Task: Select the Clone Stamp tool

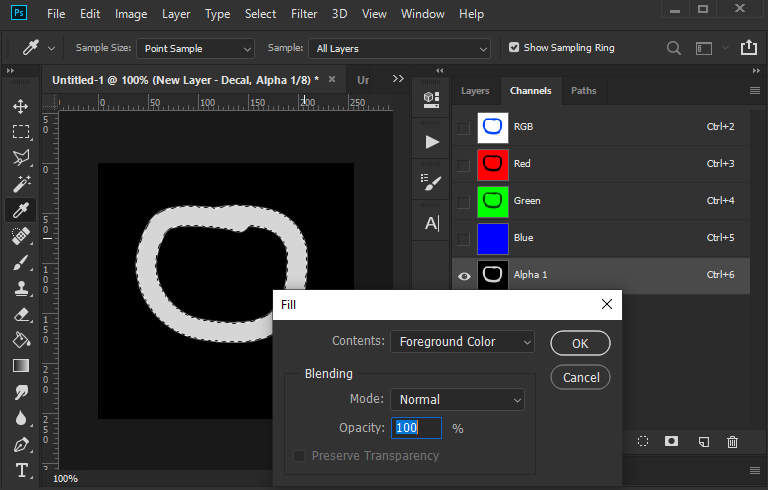Action: point(21,289)
